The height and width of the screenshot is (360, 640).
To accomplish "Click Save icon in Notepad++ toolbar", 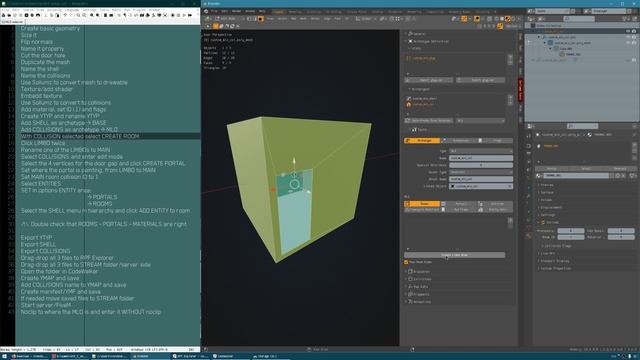I will point(15,15).
